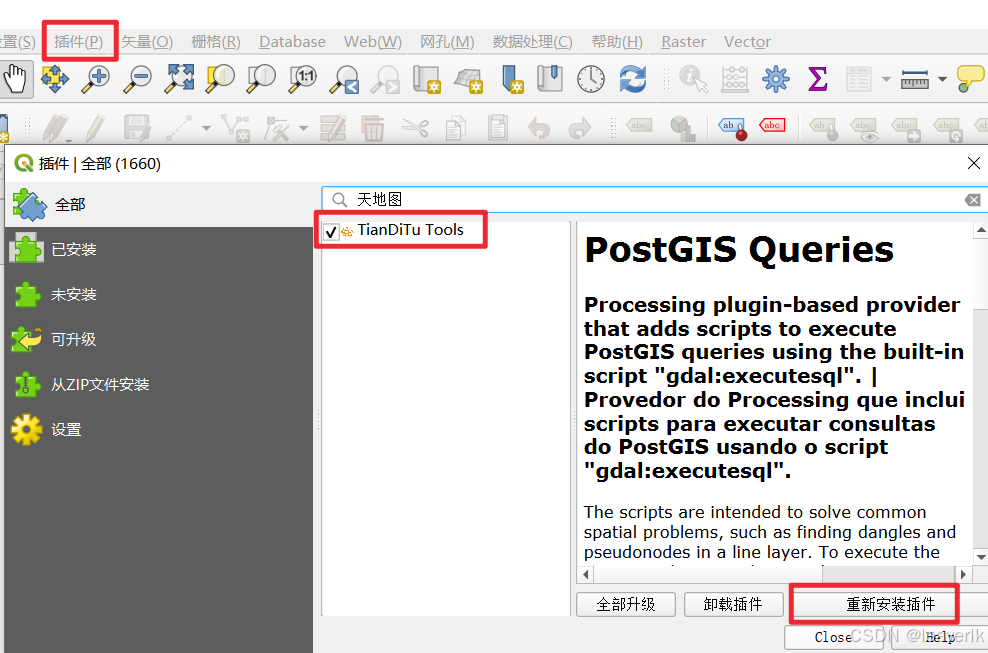Open Temporal Controller clock icon
The width and height of the screenshot is (988, 653).
591,79
